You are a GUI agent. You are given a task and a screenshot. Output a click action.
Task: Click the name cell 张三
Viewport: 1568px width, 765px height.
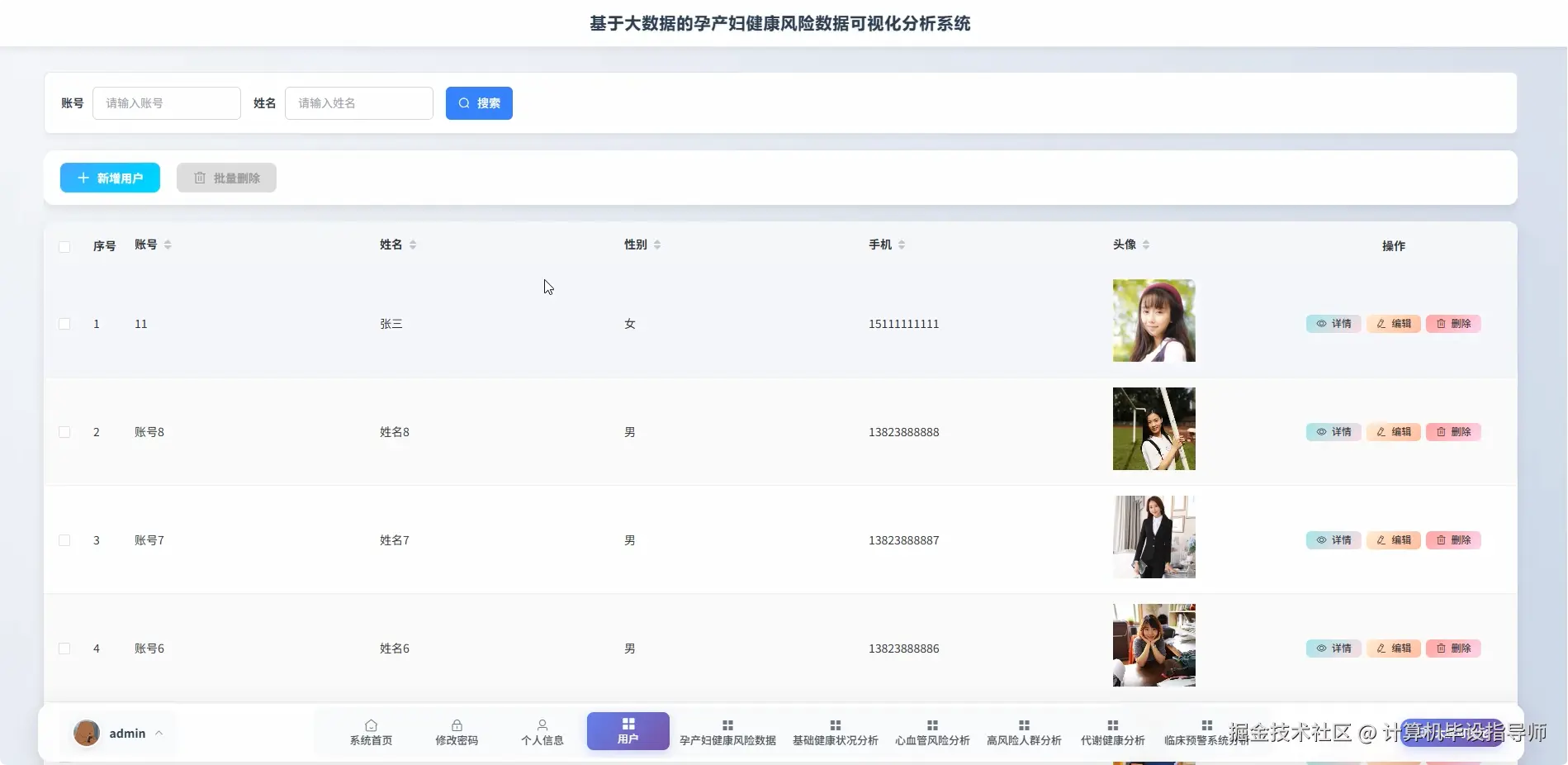click(x=391, y=324)
